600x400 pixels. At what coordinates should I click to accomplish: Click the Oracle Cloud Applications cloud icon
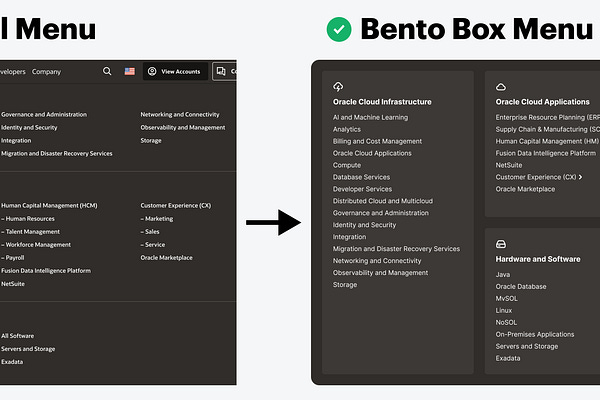[x=501, y=87]
